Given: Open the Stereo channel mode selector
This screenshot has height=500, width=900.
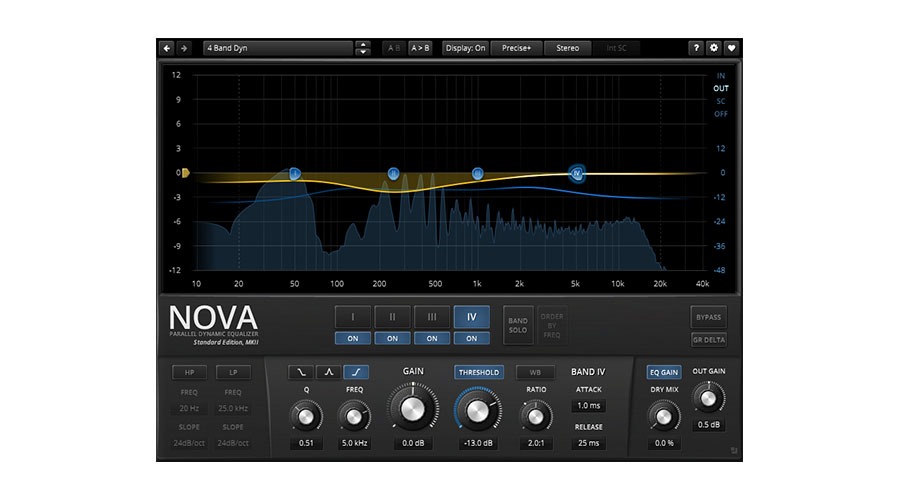Looking at the screenshot, I should pos(568,48).
